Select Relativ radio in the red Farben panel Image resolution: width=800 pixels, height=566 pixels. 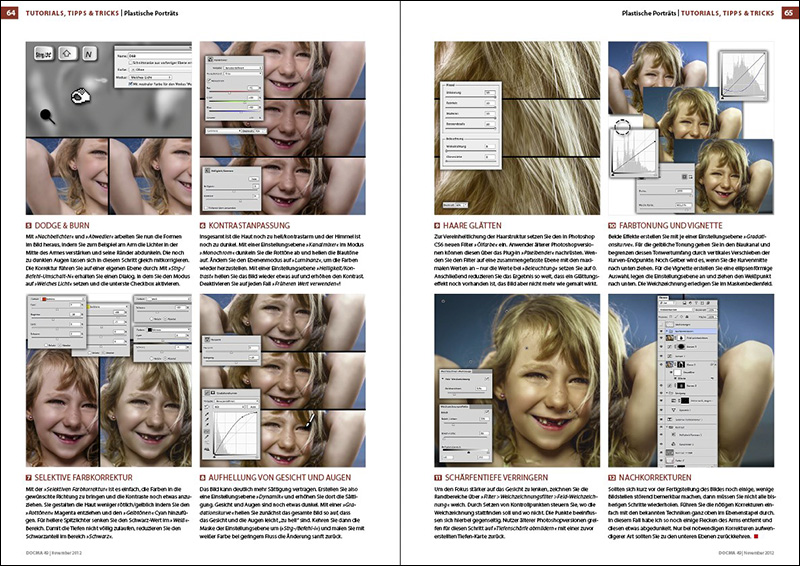[x=44, y=345]
